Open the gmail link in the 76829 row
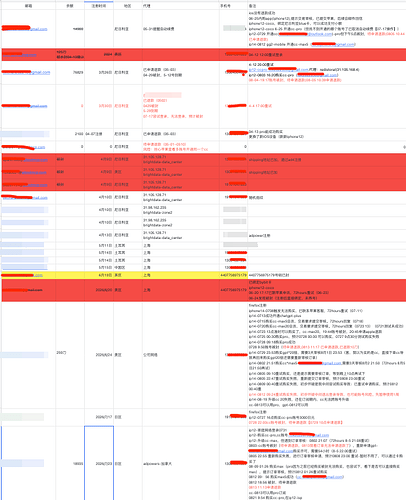The image size is (406, 500). click(26, 72)
